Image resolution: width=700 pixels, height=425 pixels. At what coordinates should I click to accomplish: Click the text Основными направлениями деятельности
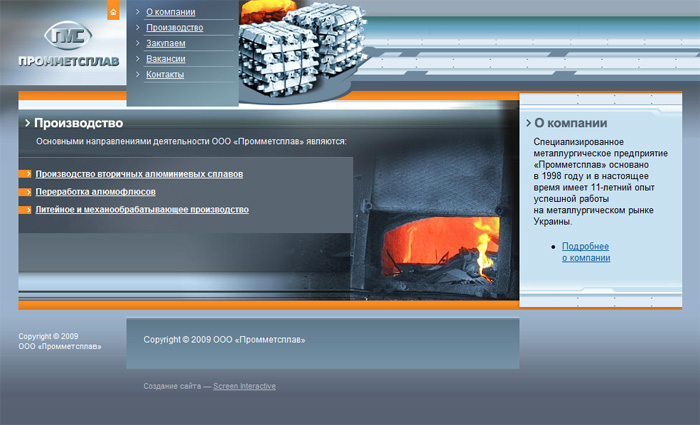click(123, 142)
